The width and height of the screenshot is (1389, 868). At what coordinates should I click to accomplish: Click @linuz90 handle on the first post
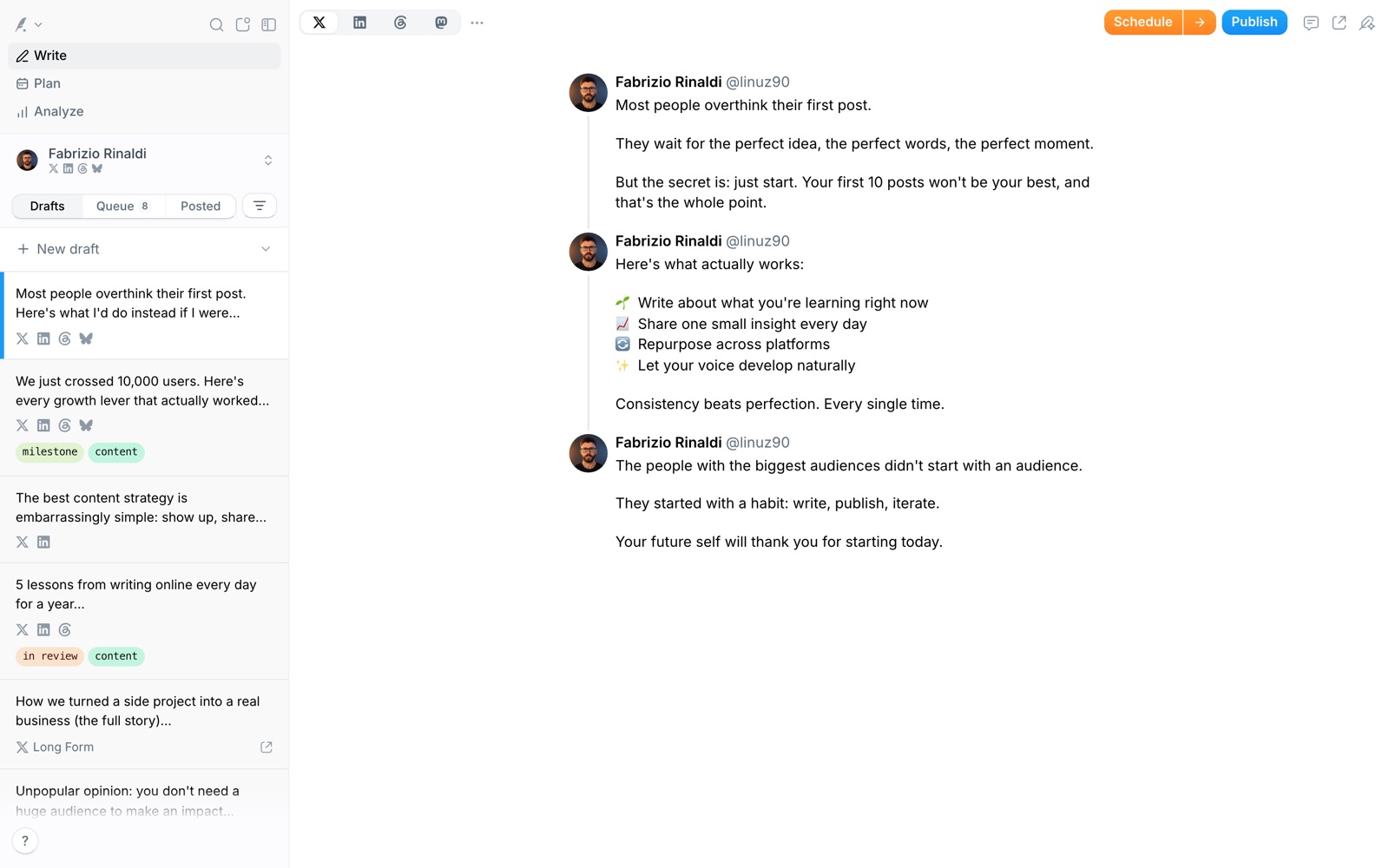(758, 82)
